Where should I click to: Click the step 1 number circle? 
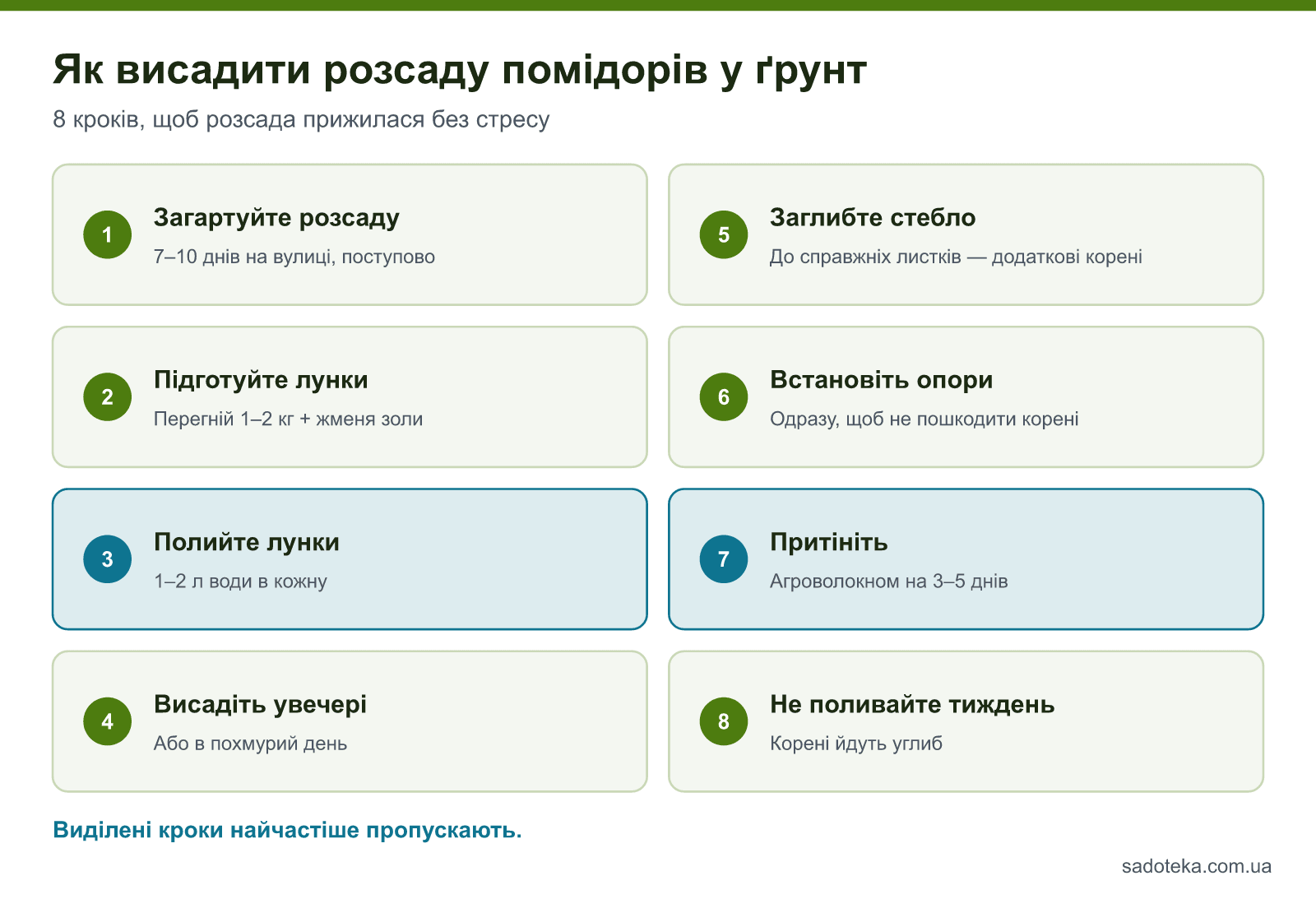pos(107,234)
